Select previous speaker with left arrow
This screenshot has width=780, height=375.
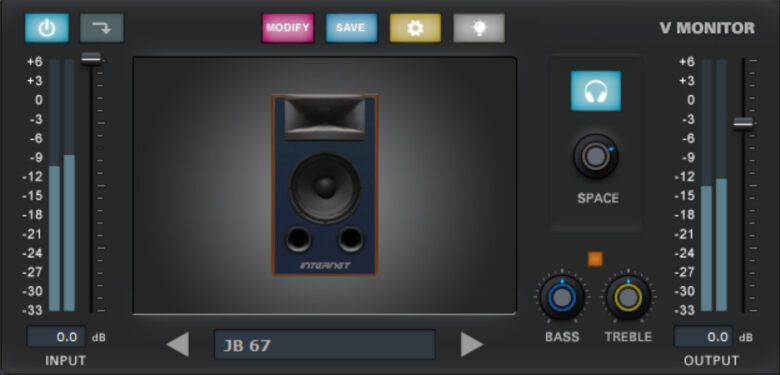[x=178, y=344]
